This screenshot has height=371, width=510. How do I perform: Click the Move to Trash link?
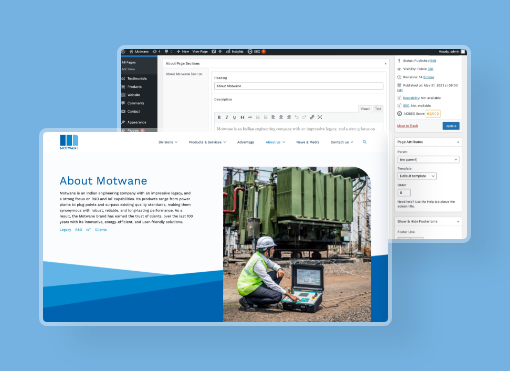pyautogui.click(x=407, y=126)
